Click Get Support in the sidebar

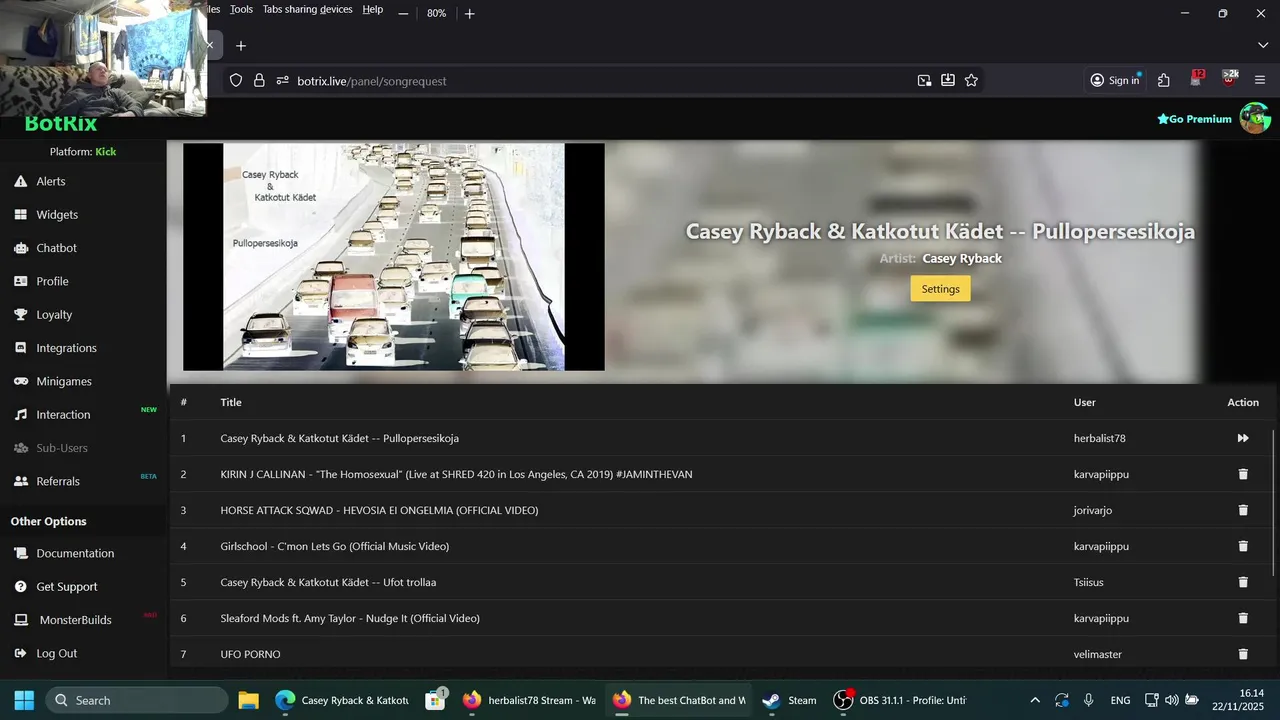[x=67, y=587]
